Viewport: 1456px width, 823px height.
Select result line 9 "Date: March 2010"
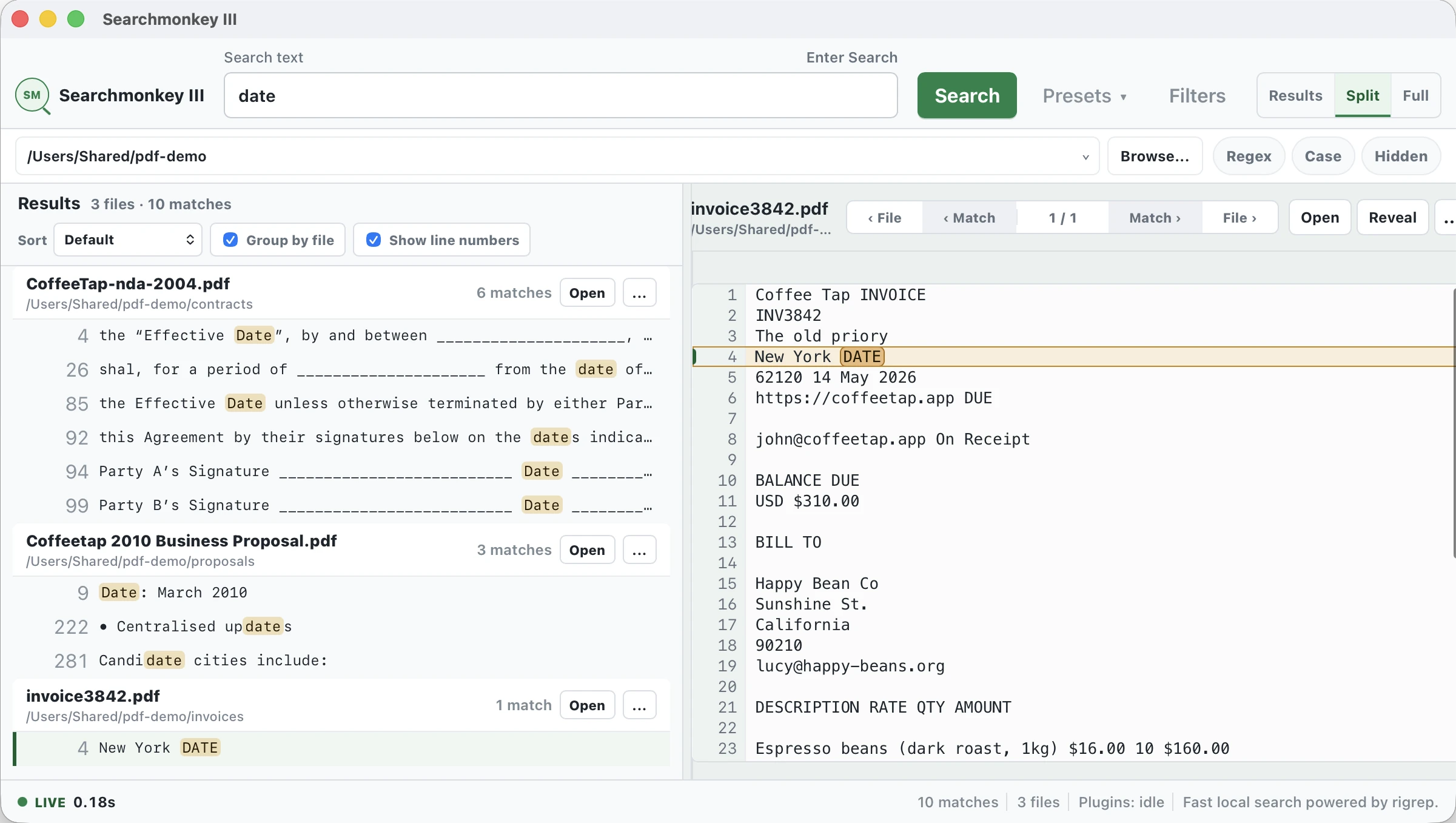point(341,593)
